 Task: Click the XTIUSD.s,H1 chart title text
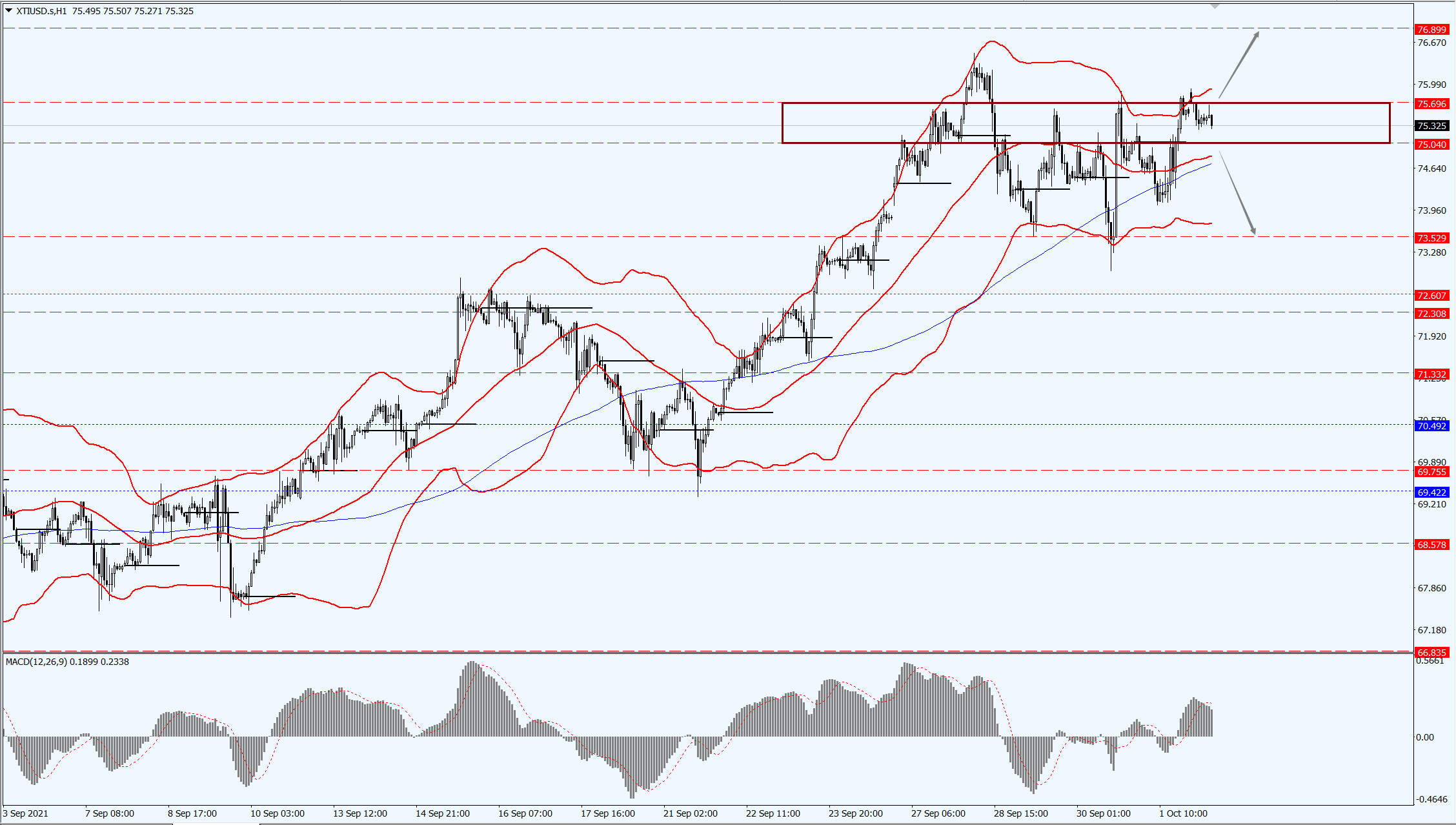(x=41, y=11)
